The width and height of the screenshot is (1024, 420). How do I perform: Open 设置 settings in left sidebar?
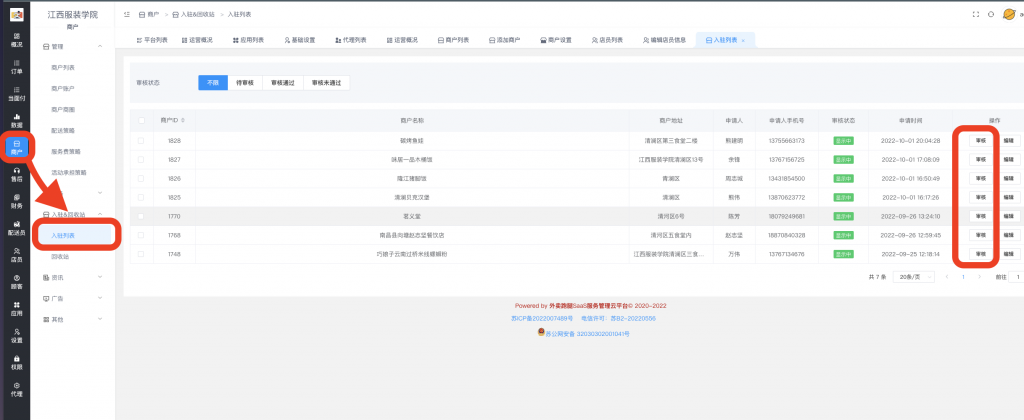click(16, 335)
